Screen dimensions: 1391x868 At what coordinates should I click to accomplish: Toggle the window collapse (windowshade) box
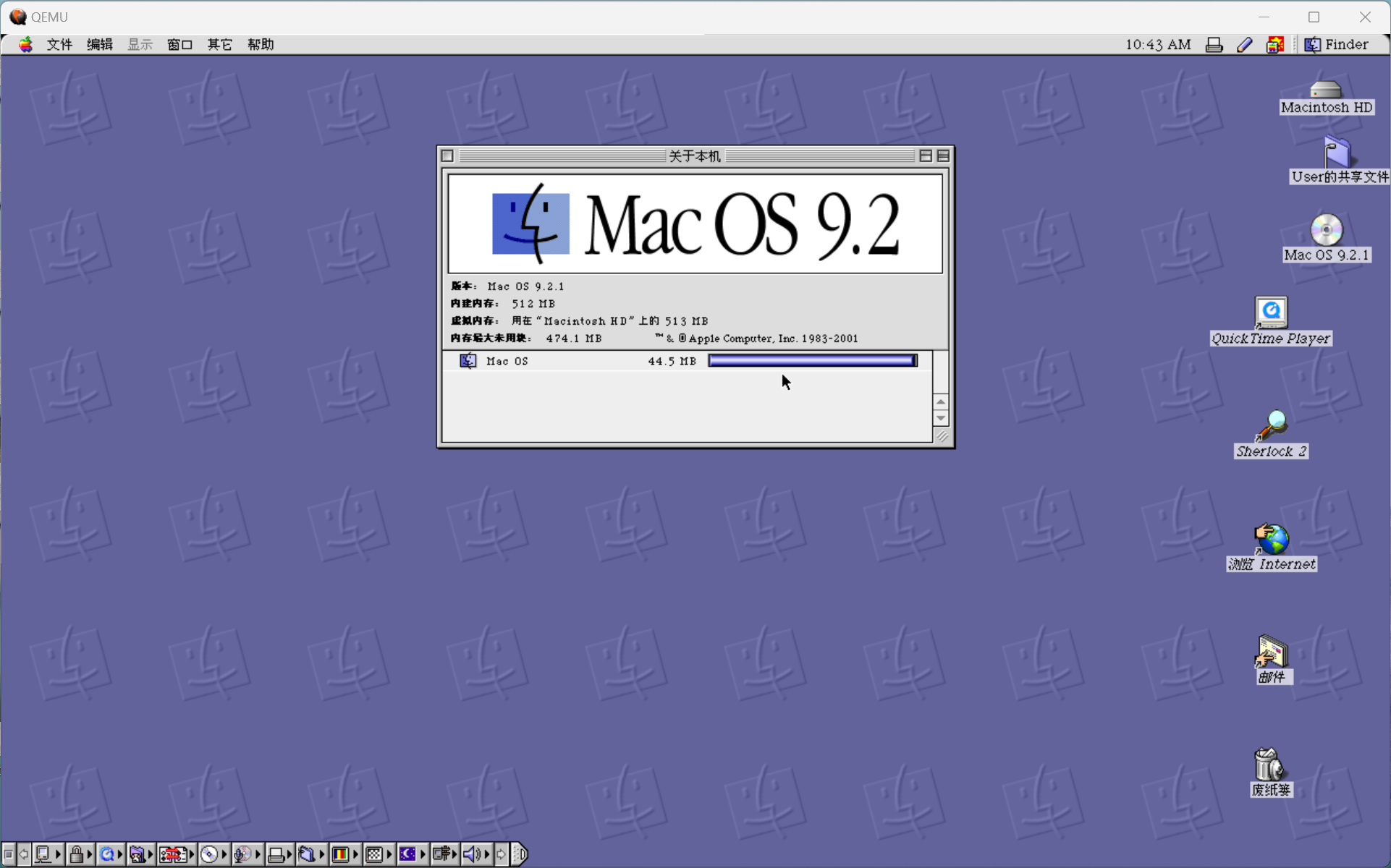click(943, 156)
